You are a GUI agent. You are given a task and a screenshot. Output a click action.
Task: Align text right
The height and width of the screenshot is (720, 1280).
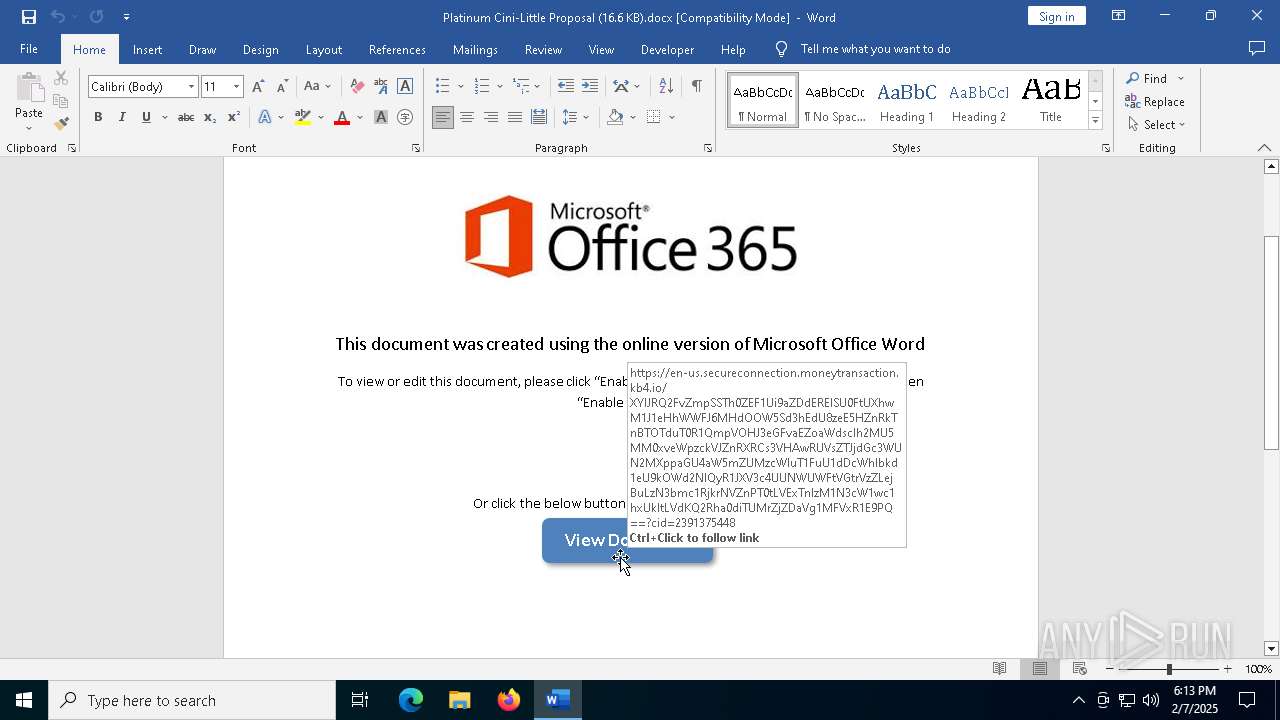tap(491, 118)
